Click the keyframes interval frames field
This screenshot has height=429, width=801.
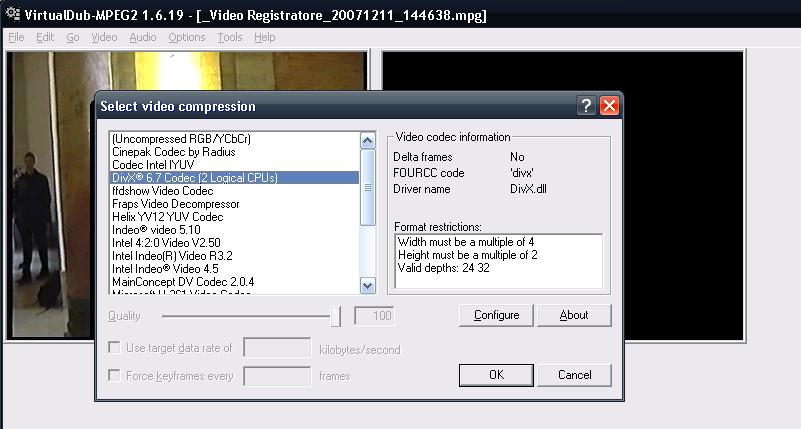coord(277,376)
